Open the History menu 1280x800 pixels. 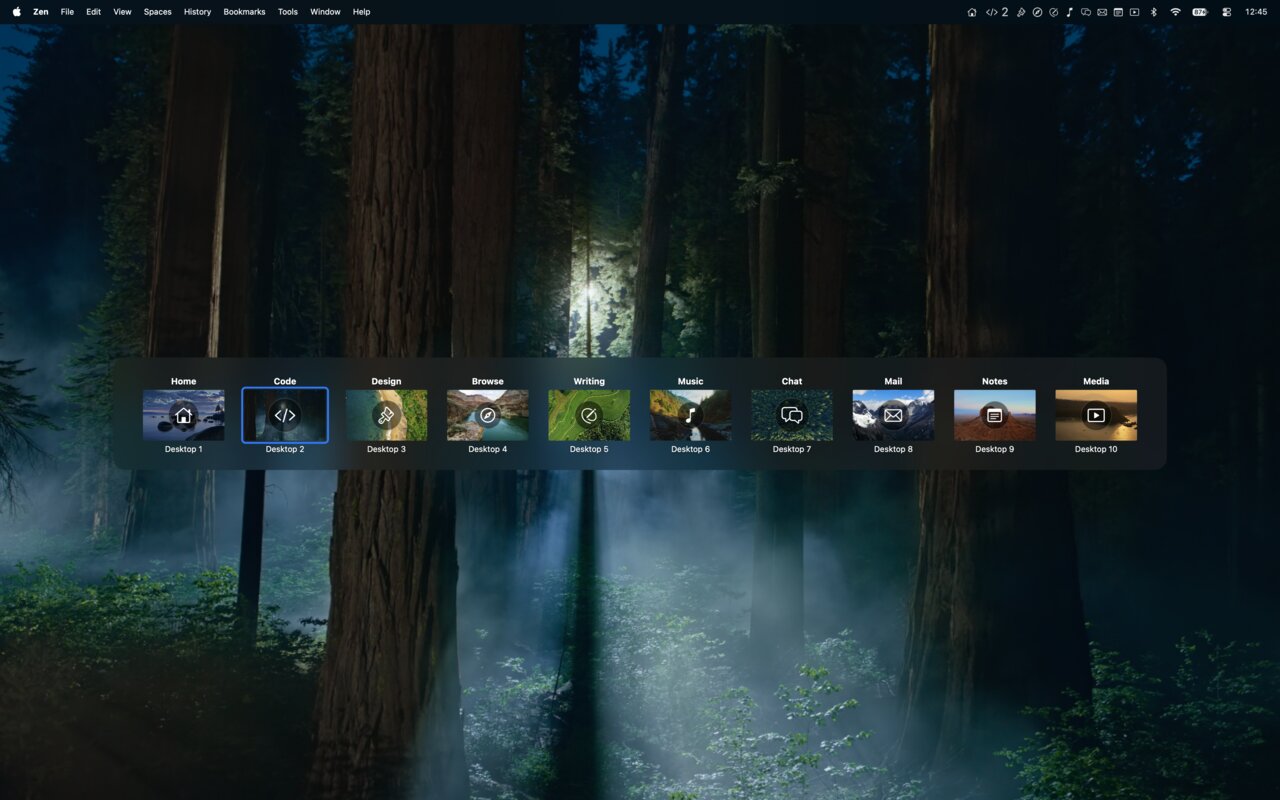(x=197, y=12)
